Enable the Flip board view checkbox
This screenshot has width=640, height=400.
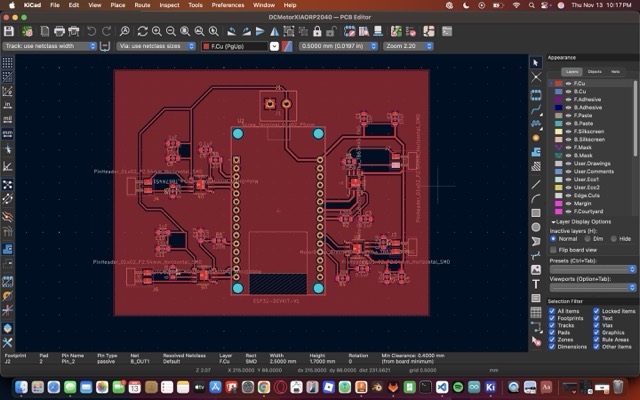click(x=553, y=250)
